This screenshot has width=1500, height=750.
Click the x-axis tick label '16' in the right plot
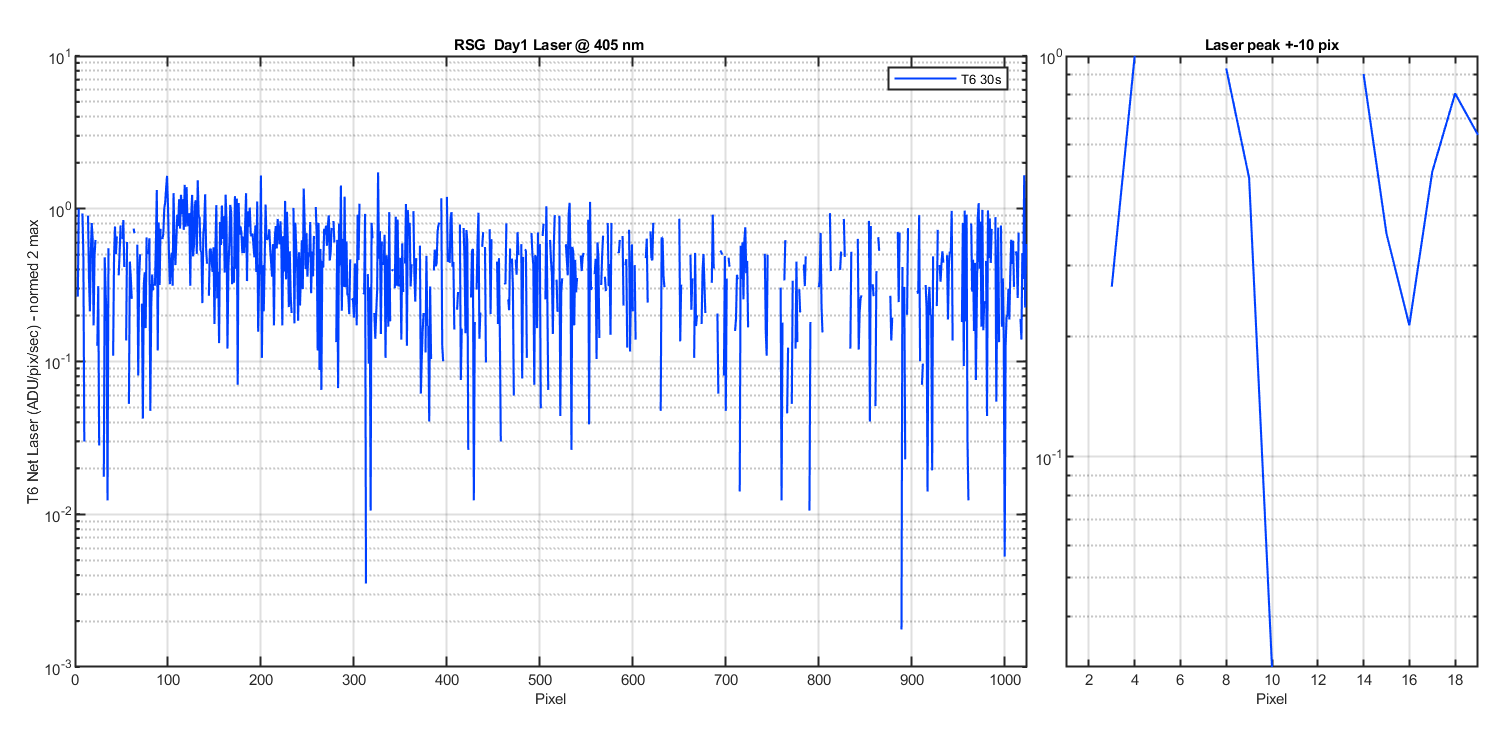(x=1409, y=680)
